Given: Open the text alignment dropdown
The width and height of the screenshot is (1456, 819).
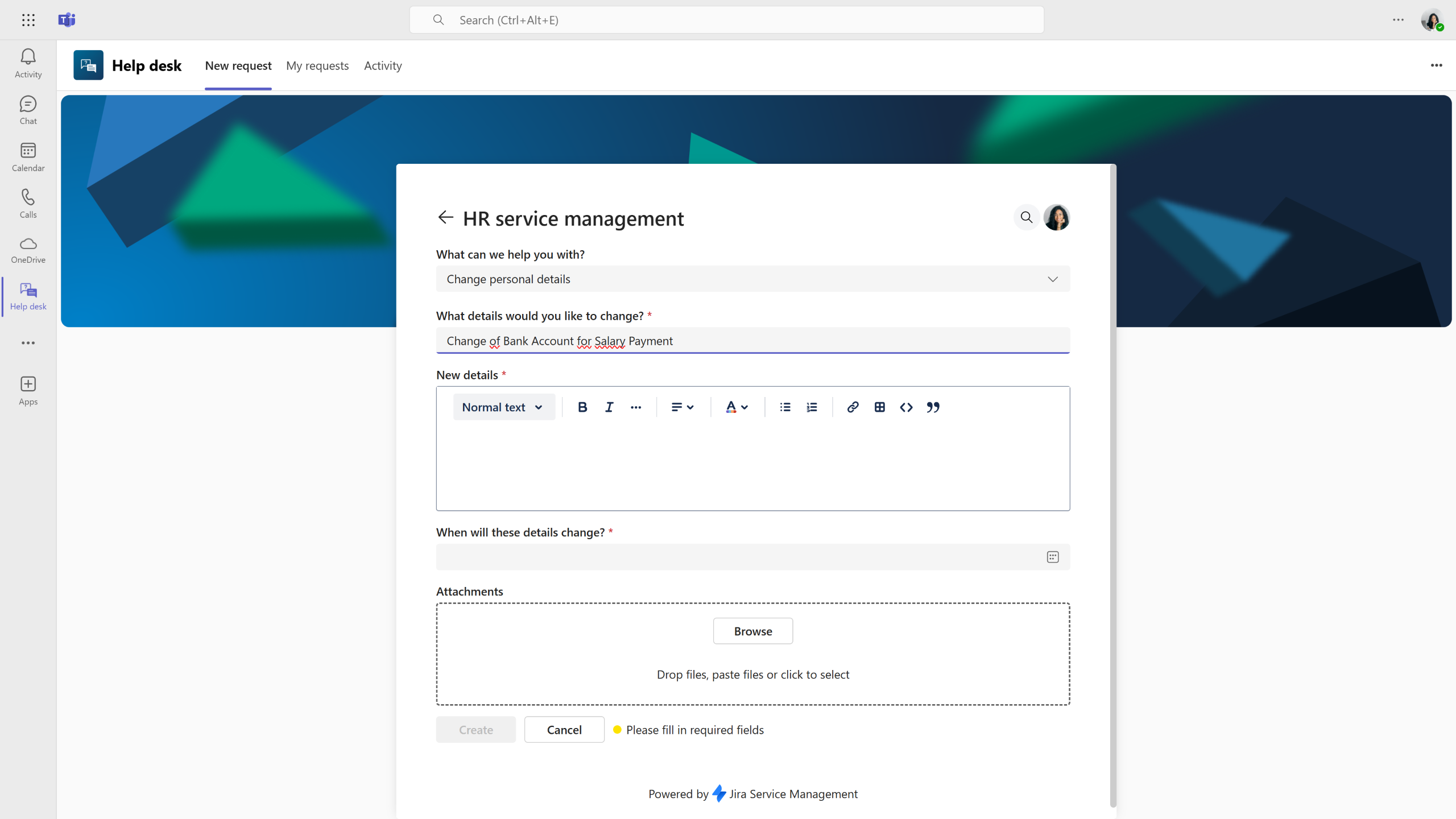Looking at the screenshot, I should 682,407.
